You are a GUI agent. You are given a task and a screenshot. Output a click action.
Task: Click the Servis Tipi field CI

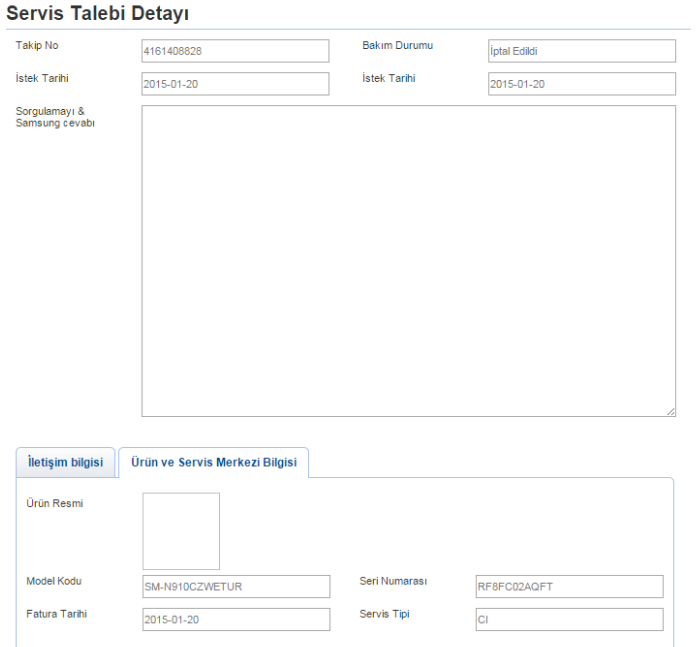pyautogui.click(x=569, y=619)
